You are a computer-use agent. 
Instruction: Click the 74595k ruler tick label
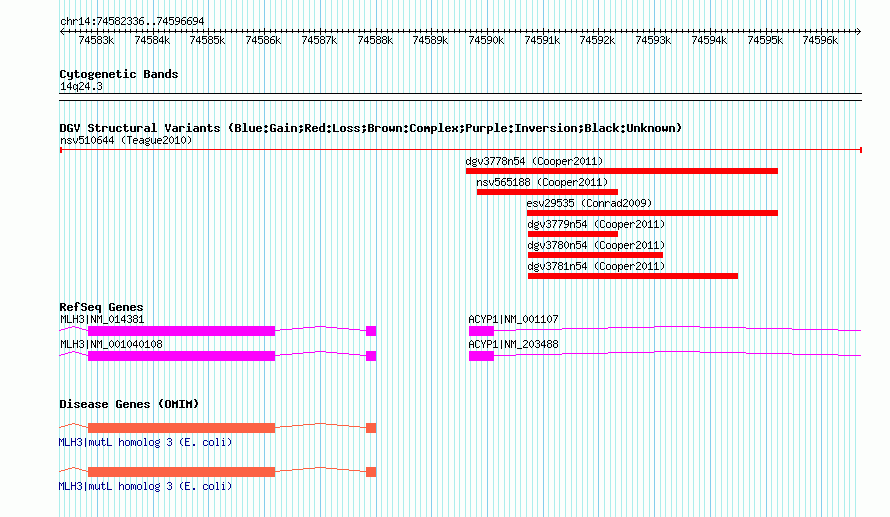[x=765, y=40]
